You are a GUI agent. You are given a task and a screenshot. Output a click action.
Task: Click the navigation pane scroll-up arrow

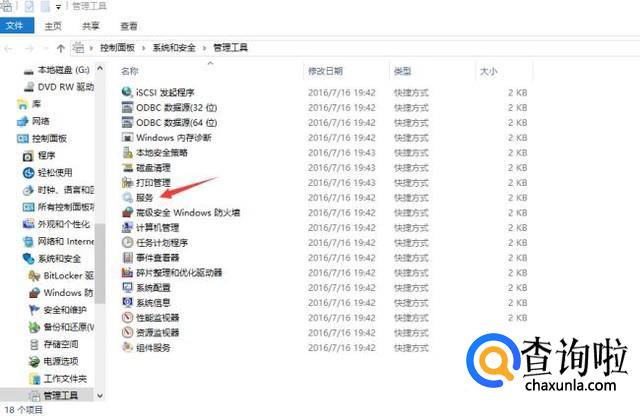point(100,69)
